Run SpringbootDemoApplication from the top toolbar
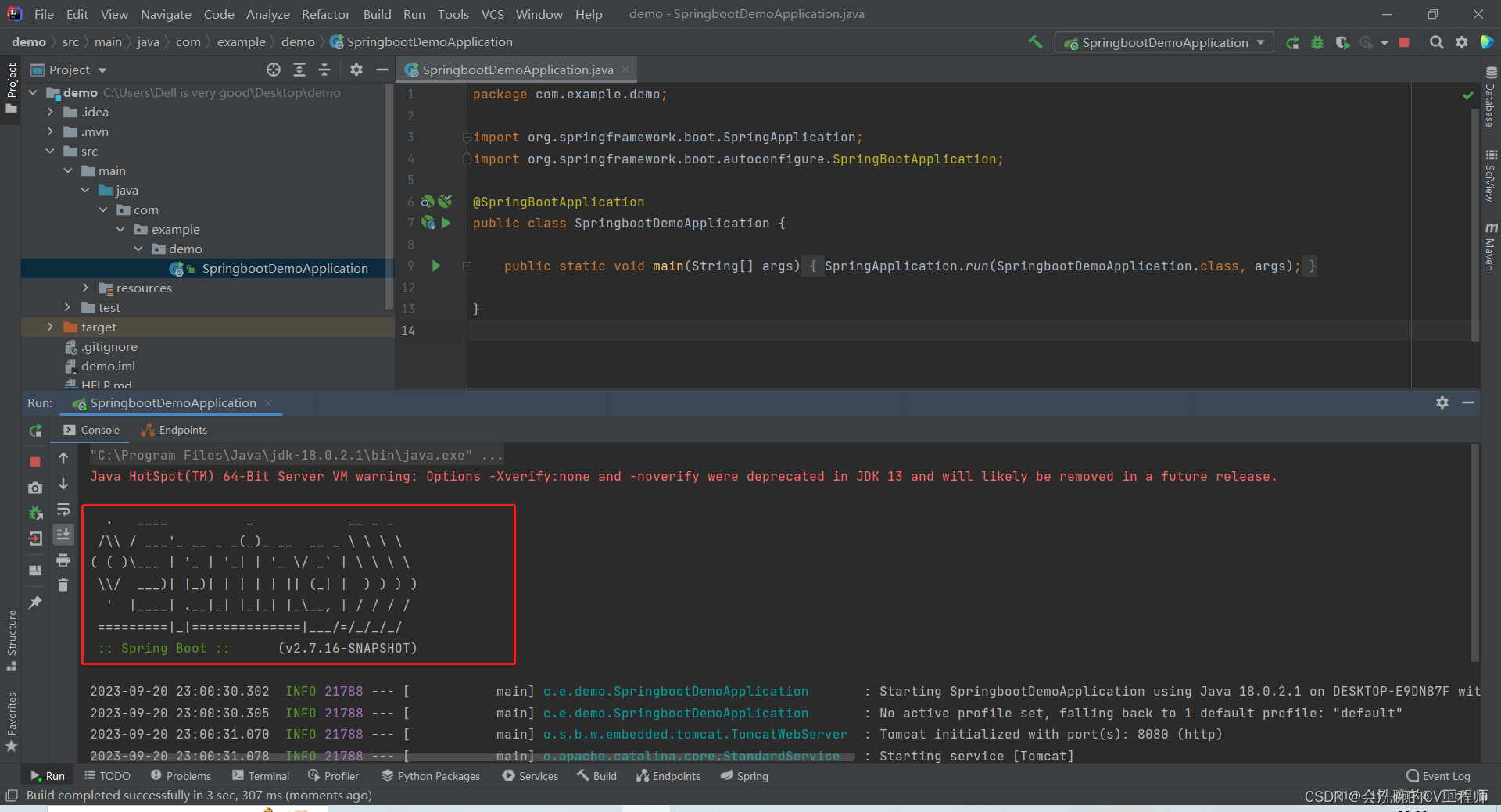 pyautogui.click(x=1293, y=43)
